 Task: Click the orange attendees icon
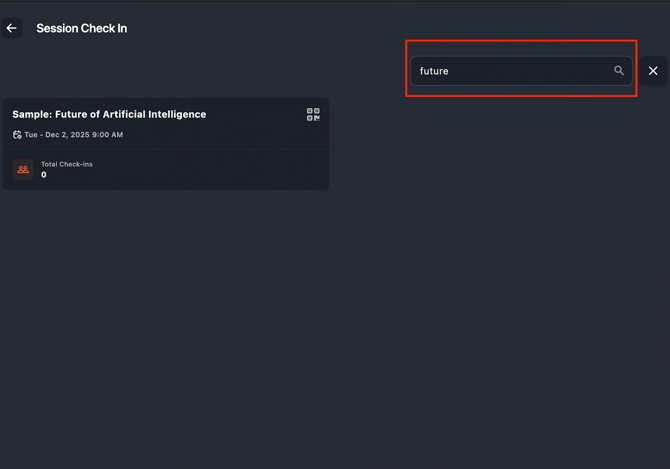(x=23, y=170)
